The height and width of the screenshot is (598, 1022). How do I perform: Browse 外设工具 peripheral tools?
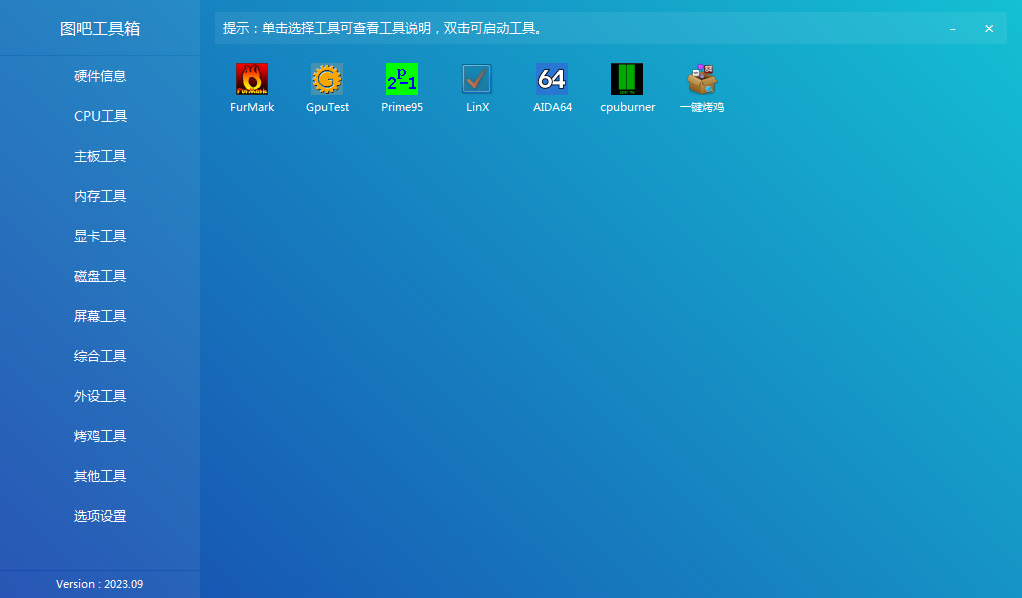pos(100,396)
